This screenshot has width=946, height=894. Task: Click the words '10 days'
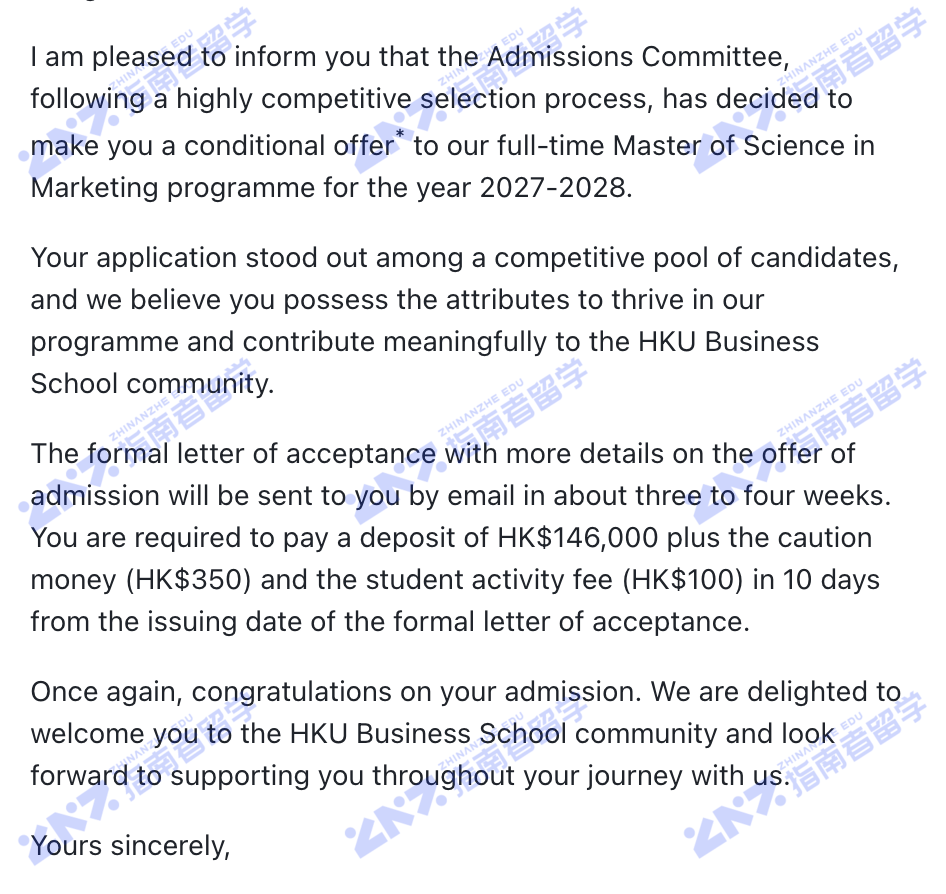click(x=831, y=580)
